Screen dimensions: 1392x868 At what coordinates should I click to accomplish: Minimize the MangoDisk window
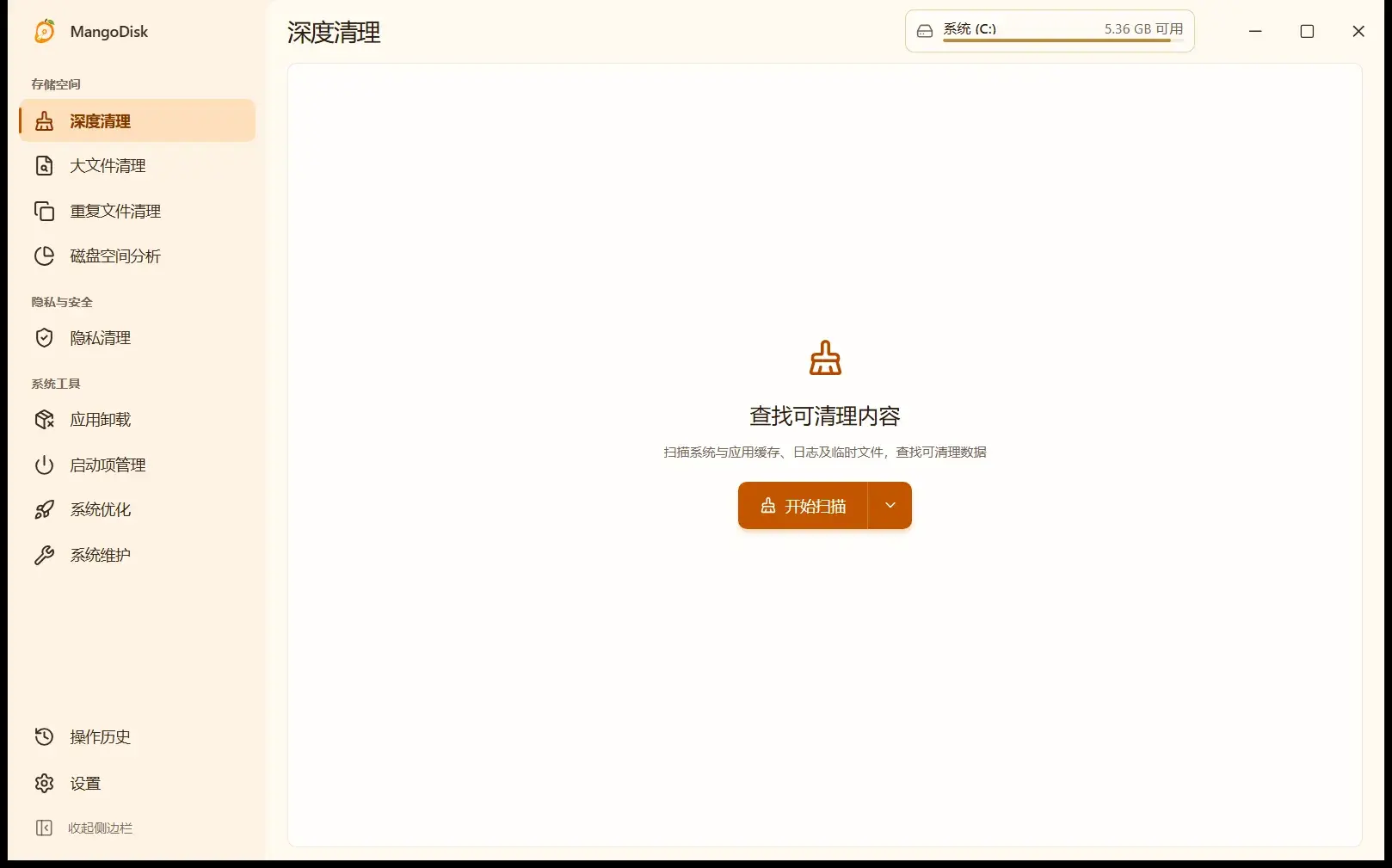(1255, 31)
